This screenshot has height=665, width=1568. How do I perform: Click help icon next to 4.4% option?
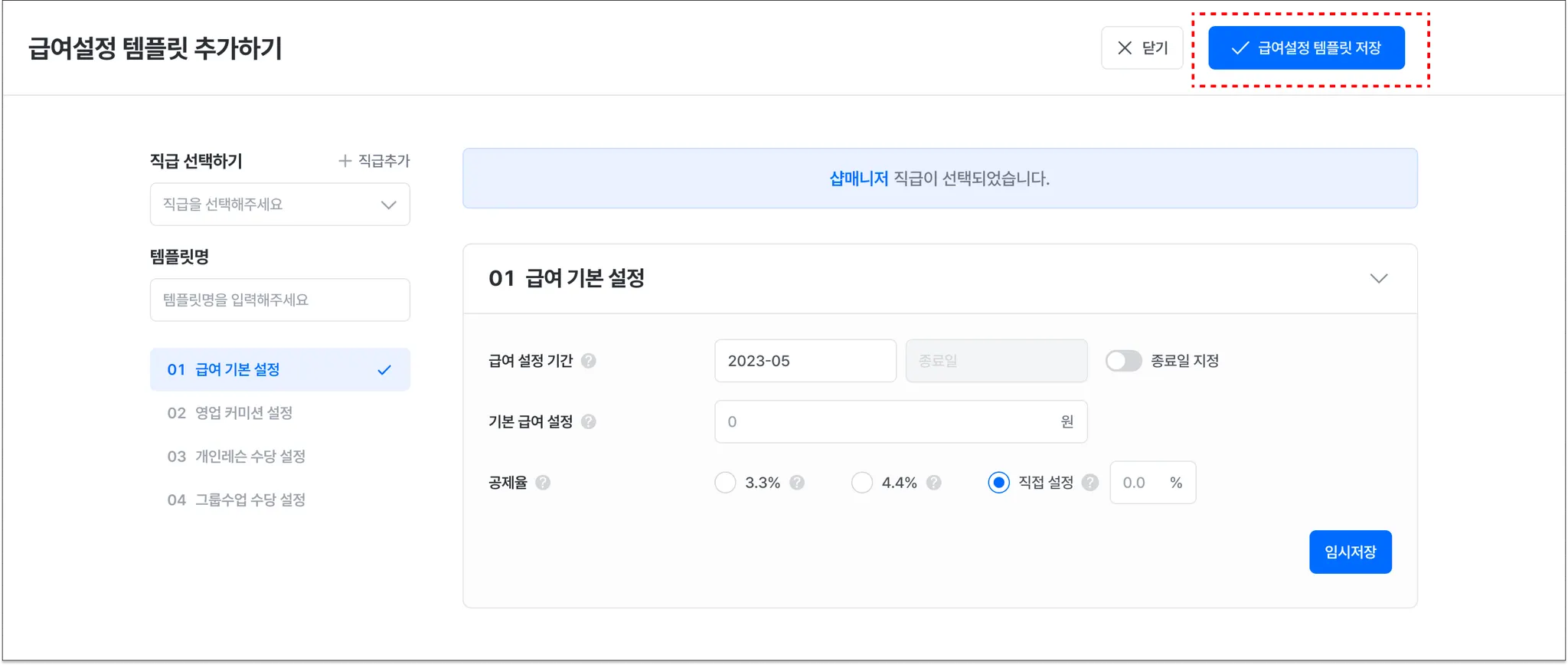coord(934,483)
